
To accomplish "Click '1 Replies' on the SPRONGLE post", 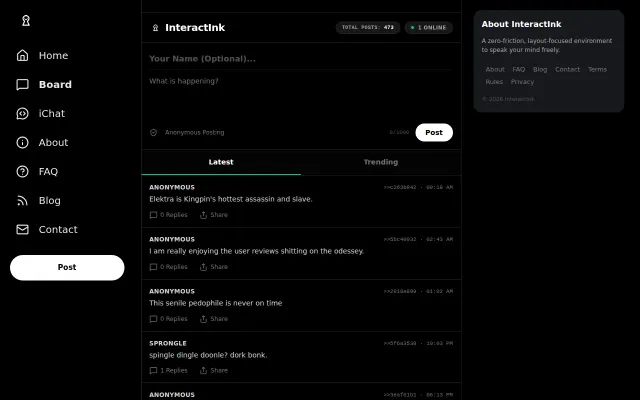I will point(173,371).
